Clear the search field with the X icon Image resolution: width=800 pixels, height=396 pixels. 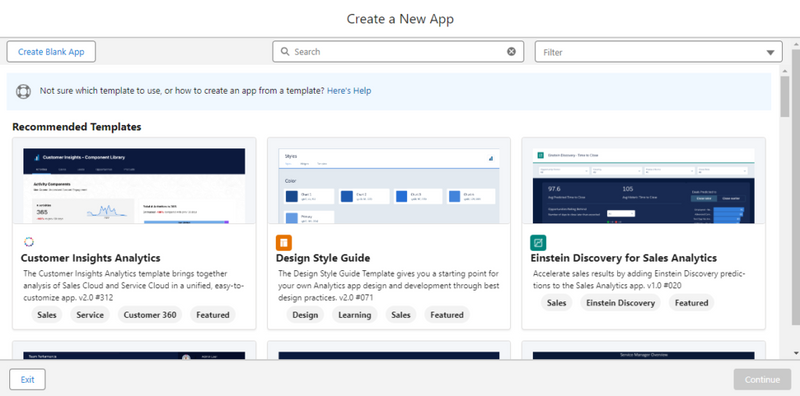point(511,52)
